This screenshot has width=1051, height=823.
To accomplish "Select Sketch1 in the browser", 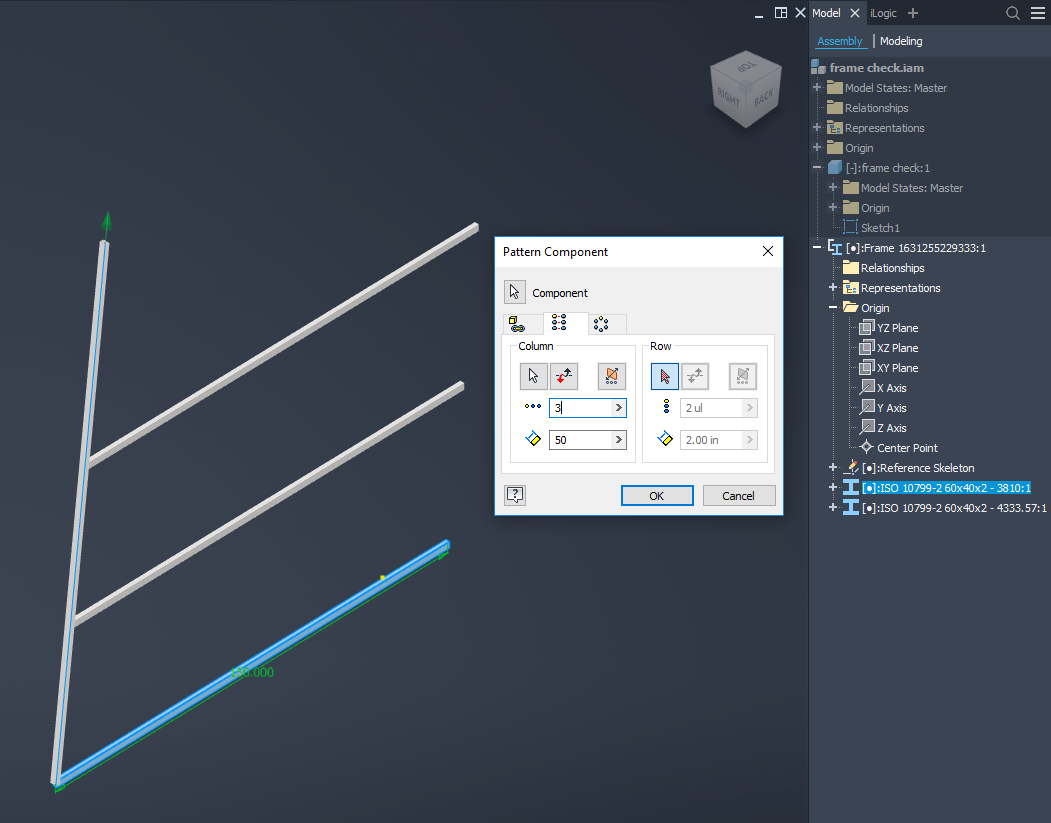I will [x=880, y=228].
